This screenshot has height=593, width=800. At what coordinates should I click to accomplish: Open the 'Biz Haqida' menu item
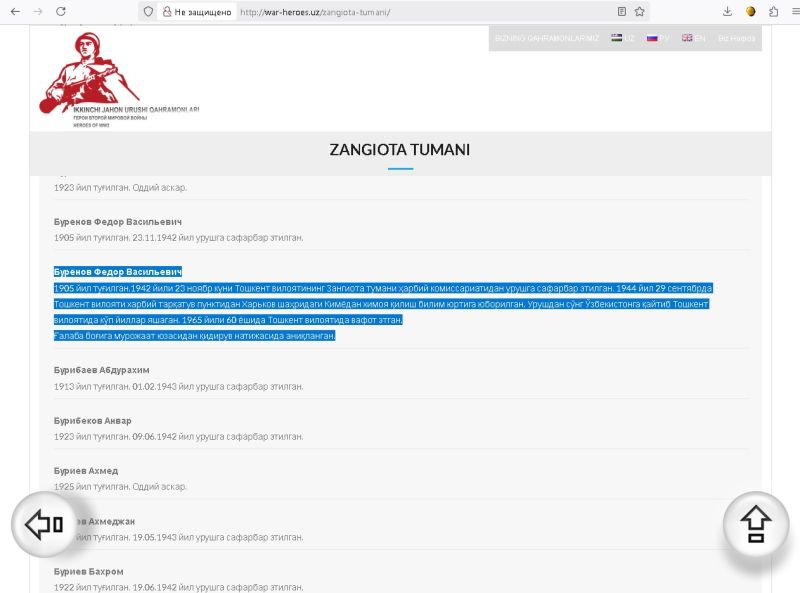click(x=736, y=38)
